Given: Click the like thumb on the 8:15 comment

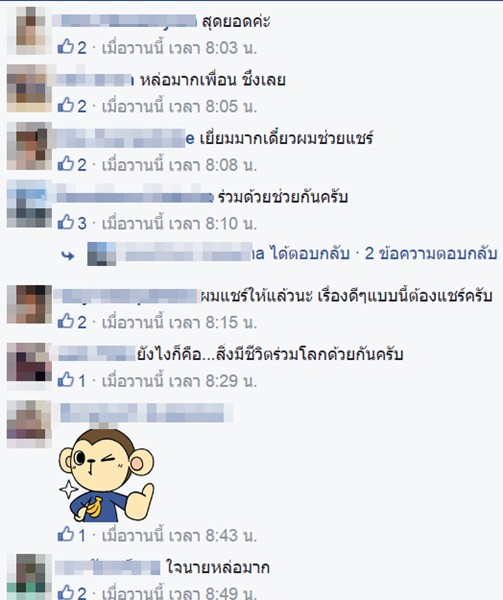Looking at the screenshot, I should tap(66, 321).
